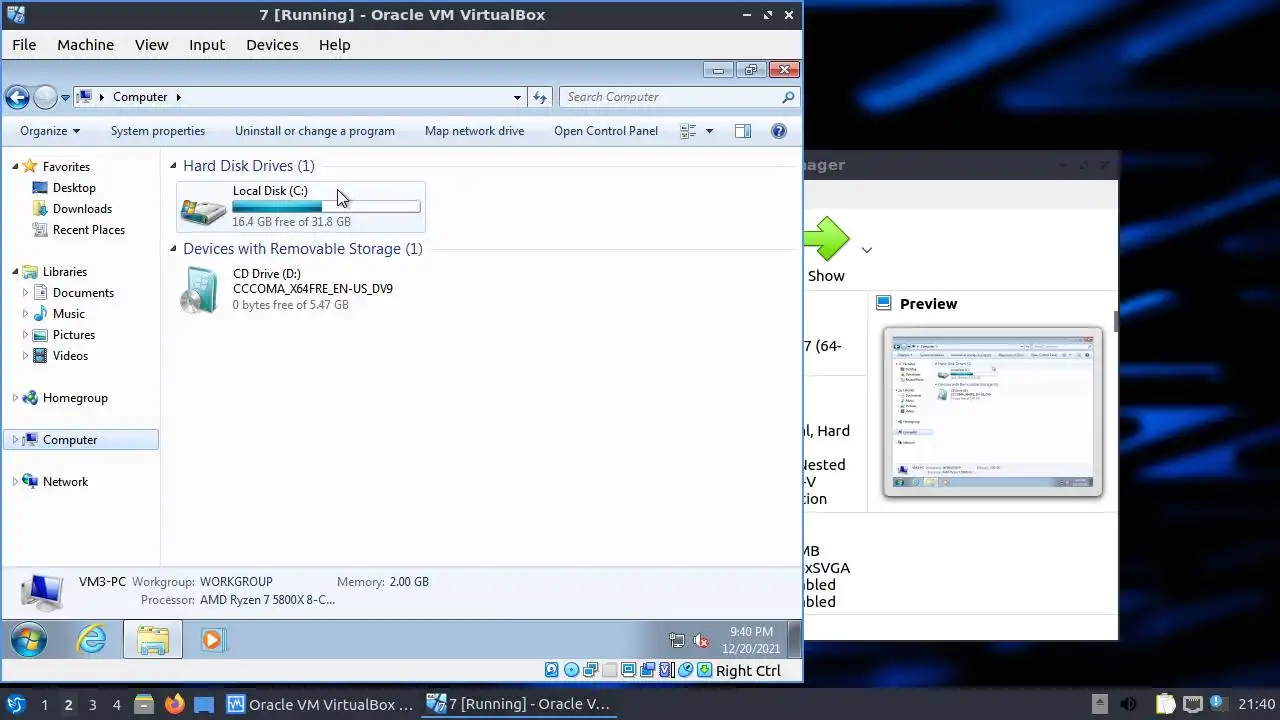Click Local Disk (C:) usage bar
Viewport: 1280px width, 720px height.
click(x=326, y=207)
